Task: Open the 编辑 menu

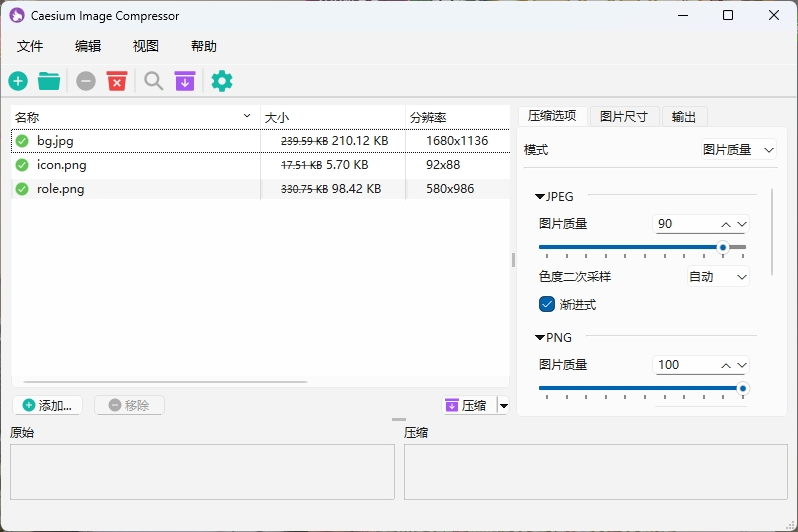Action: click(x=88, y=46)
